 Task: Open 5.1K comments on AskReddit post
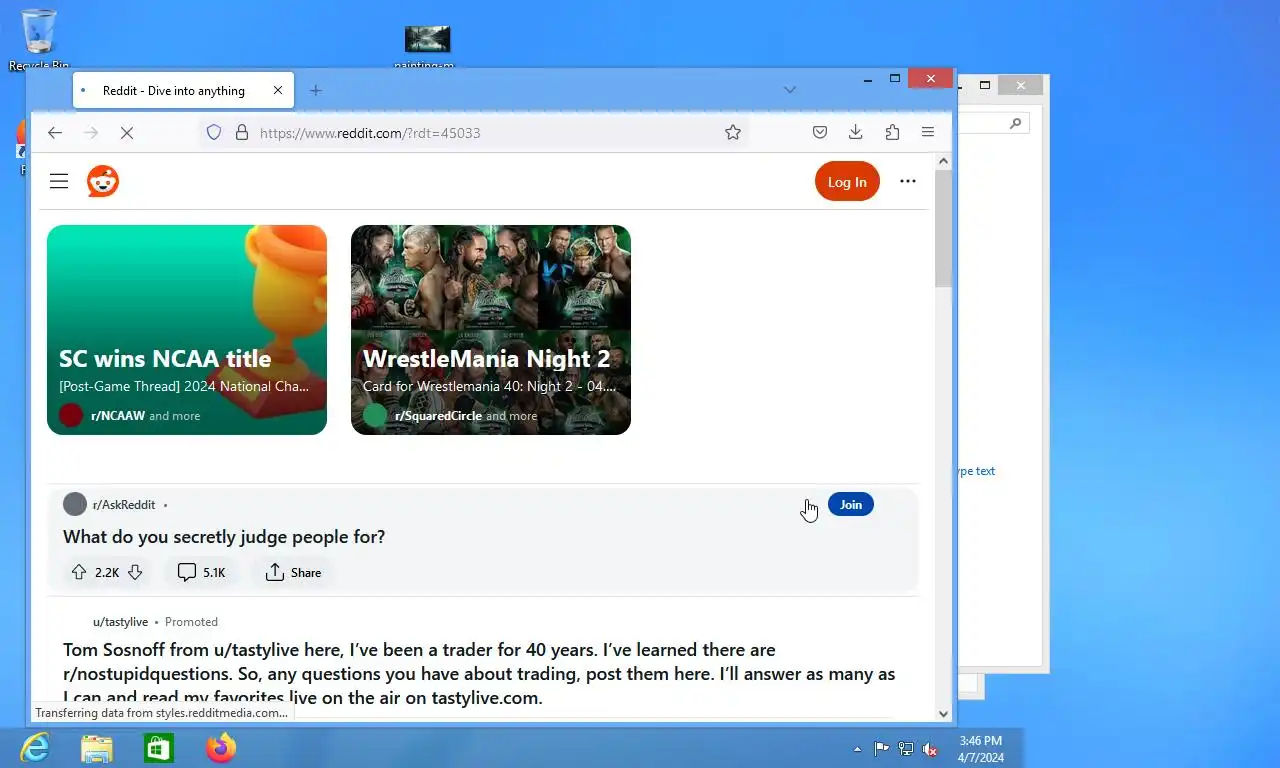coord(201,572)
